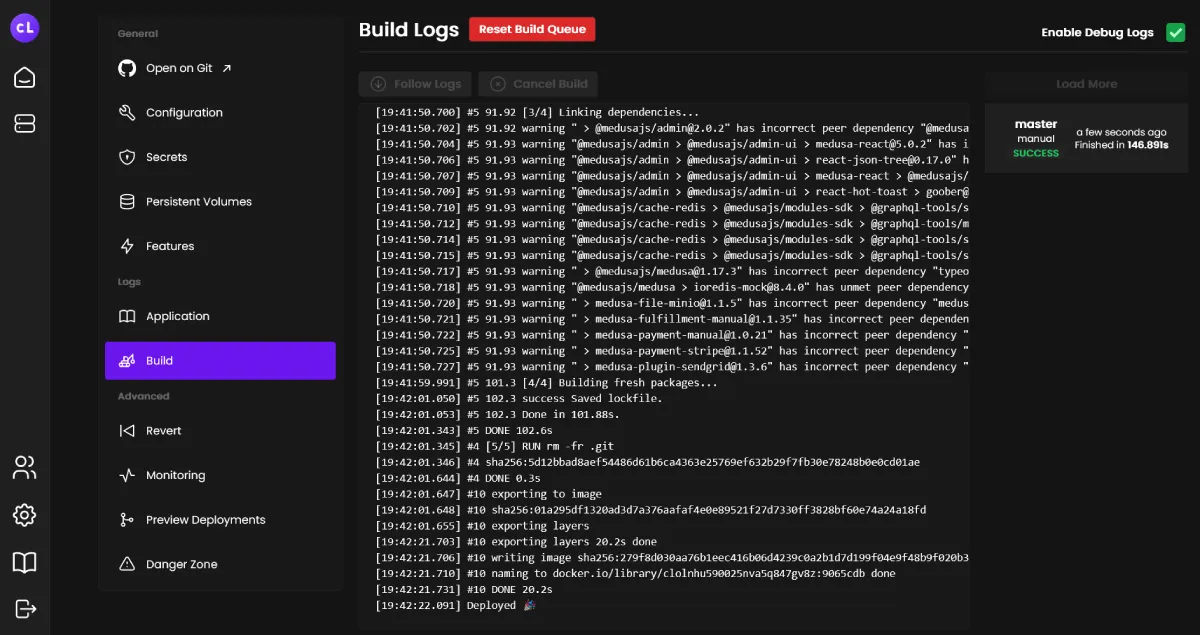View the Application logs
1200x635 pixels.
pyautogui.click(x=177, y=316)
